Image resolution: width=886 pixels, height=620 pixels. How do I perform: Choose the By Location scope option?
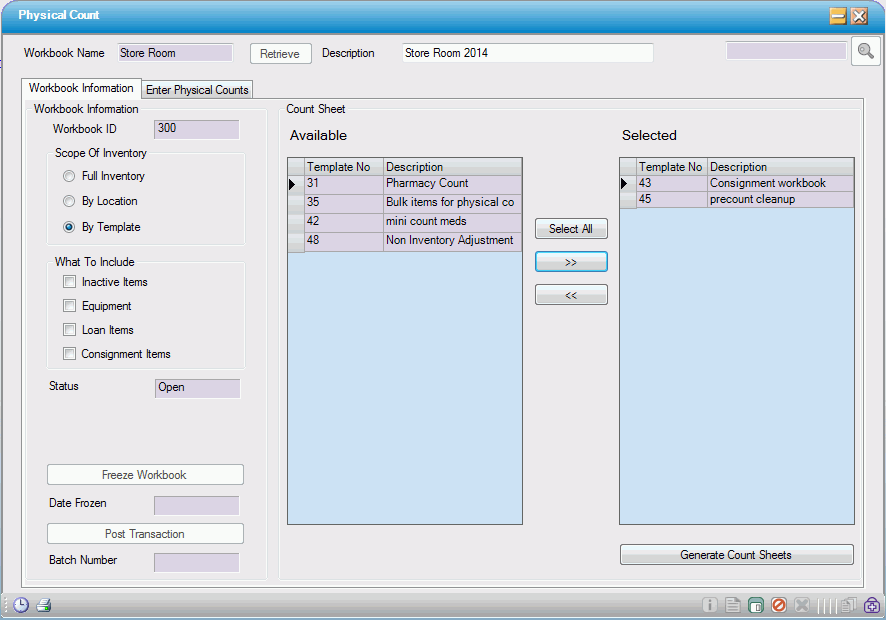[69, 201]
